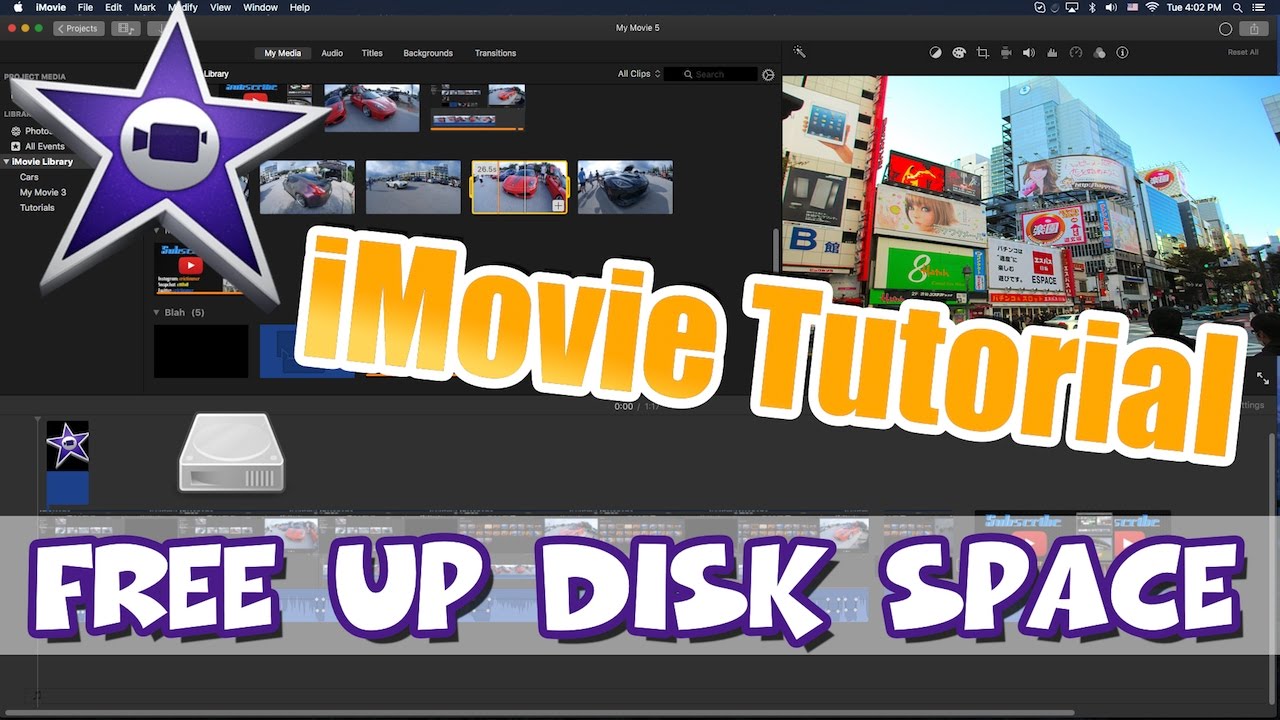Toggle the media browser display button
Screen dimensions: 1280x720
pyautogui.click(x=126, y=29)
